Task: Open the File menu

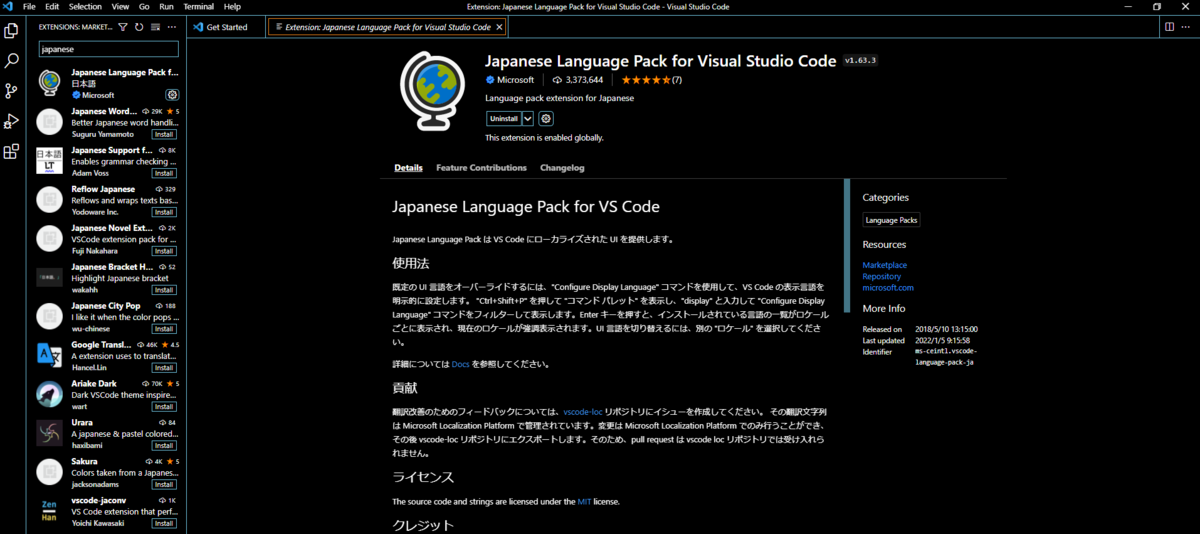Action: (30, 7)
